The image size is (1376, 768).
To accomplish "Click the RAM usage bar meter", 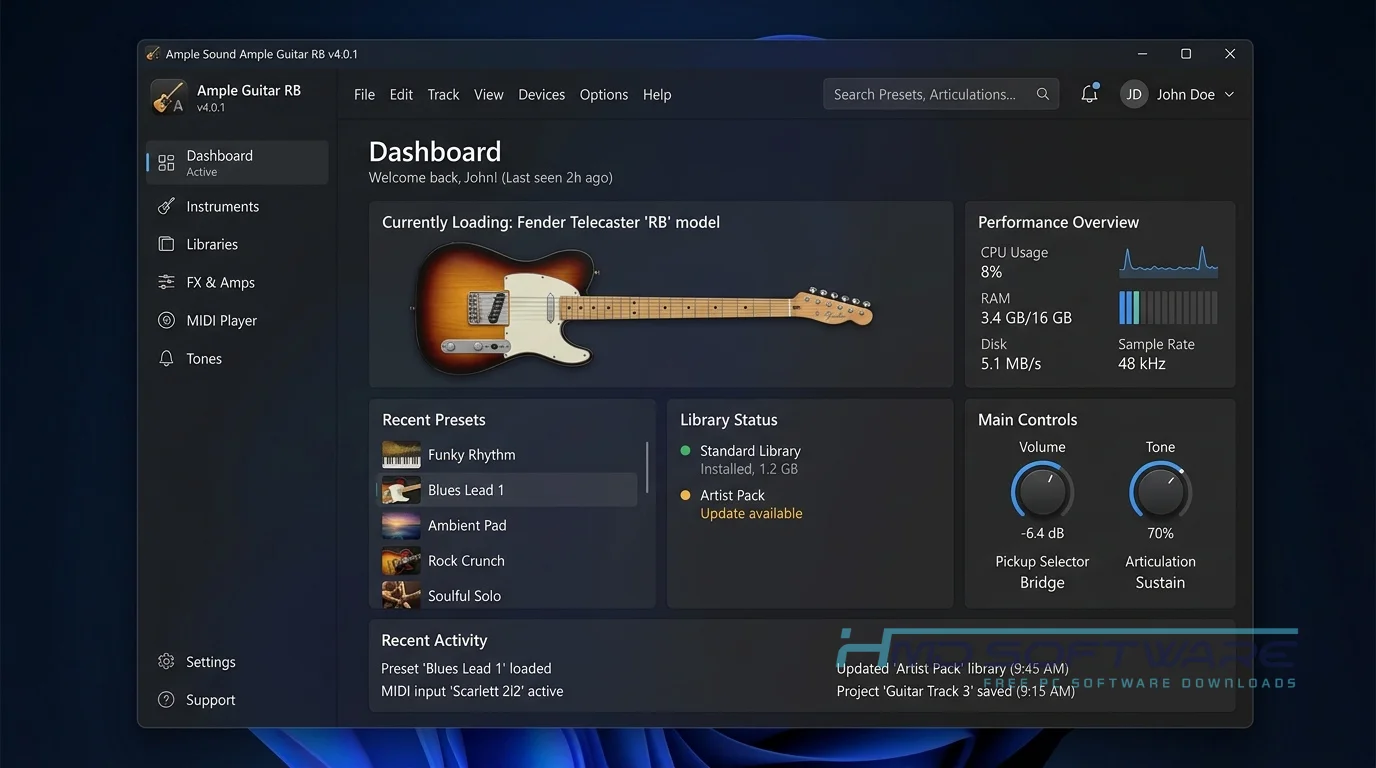I will coord(1168,307).
